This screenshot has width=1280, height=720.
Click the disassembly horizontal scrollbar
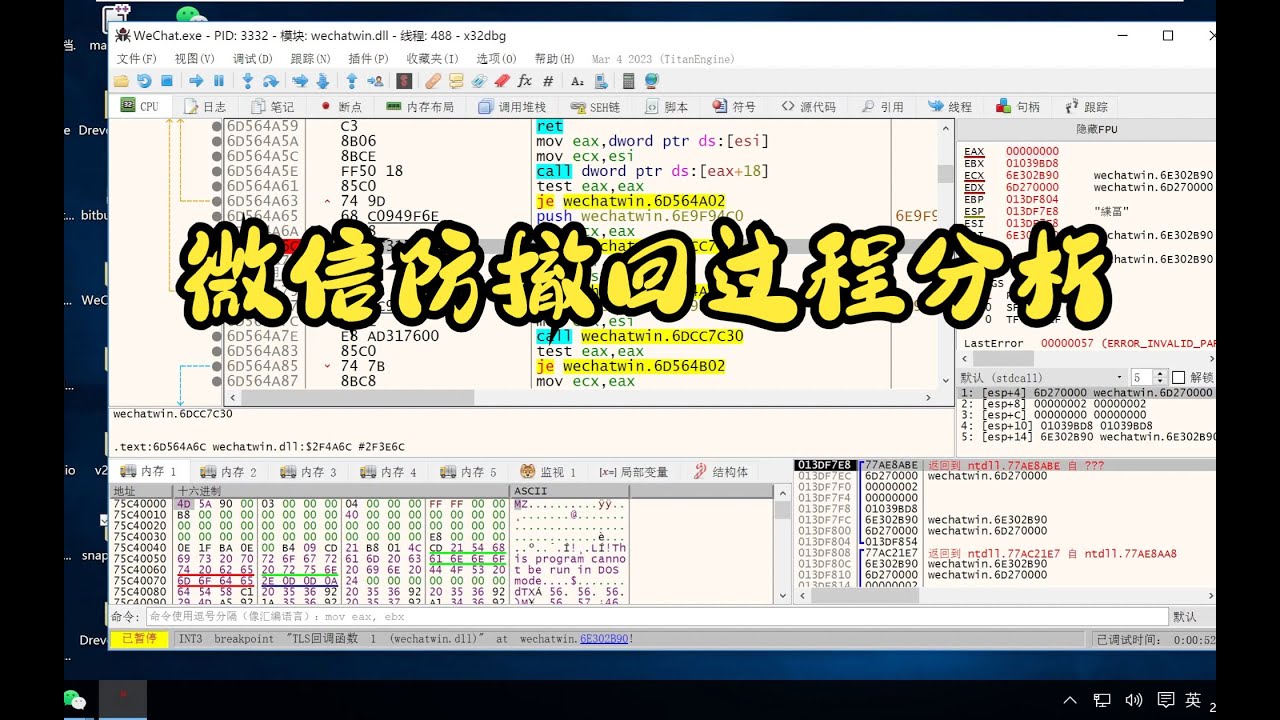tap(581, 397)
